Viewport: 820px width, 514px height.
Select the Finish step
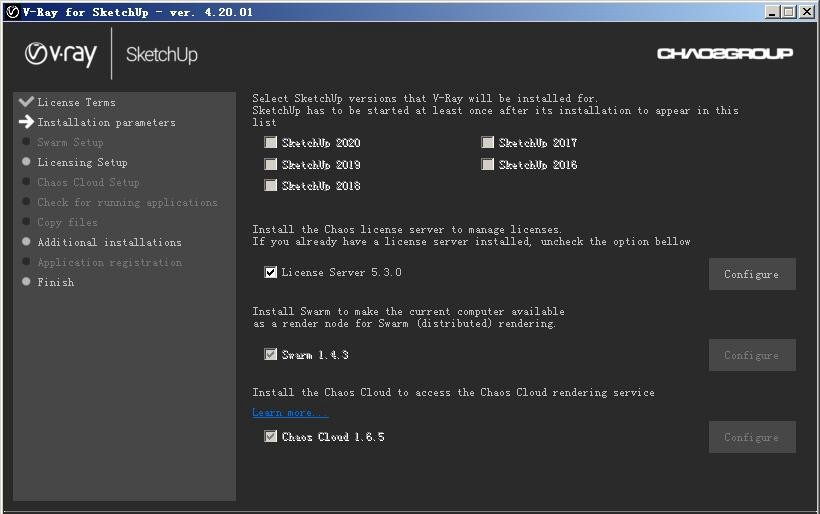(55, 282)
